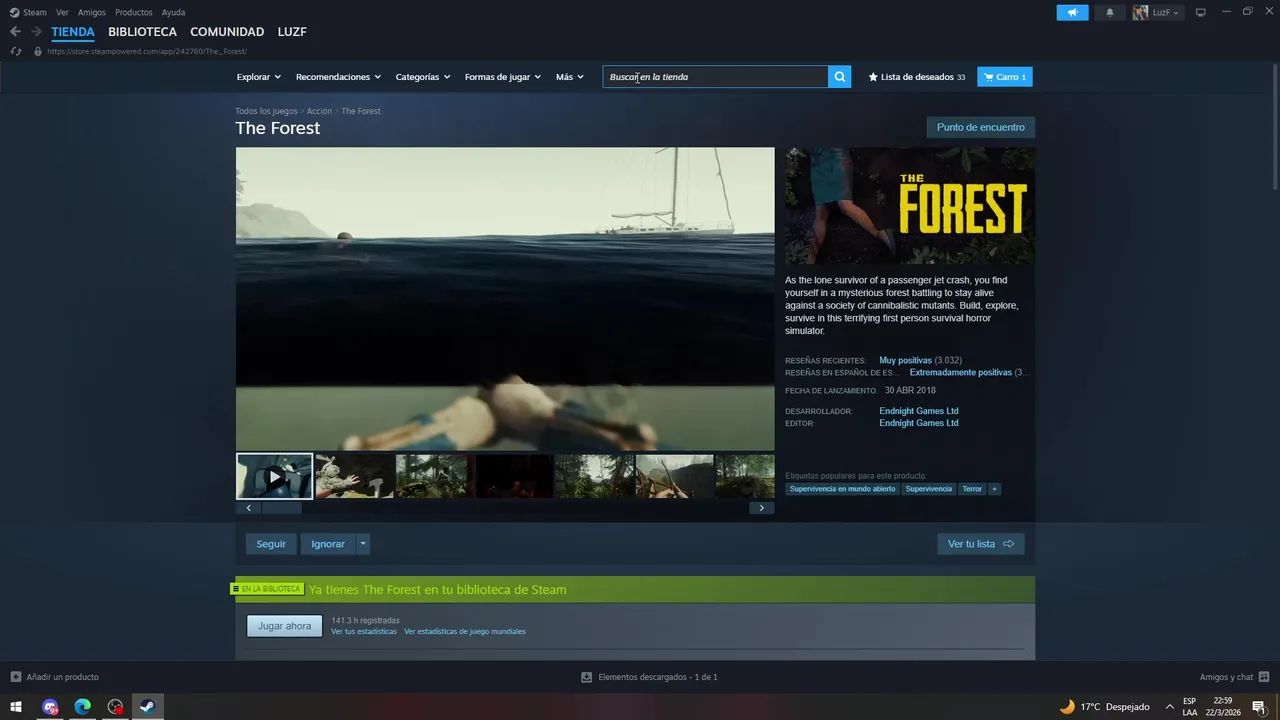Click the plus button to add tags

pos(994,489)
